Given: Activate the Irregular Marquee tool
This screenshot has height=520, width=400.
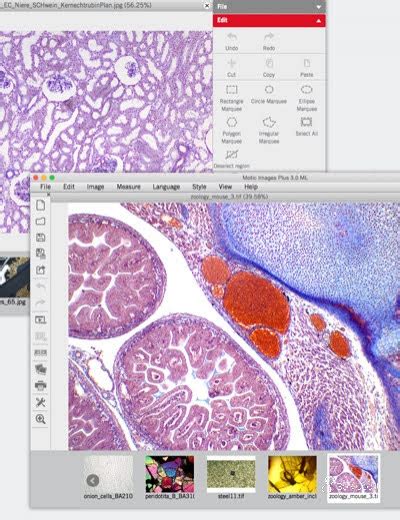Looking at the screenshot, I should [269, 130].
